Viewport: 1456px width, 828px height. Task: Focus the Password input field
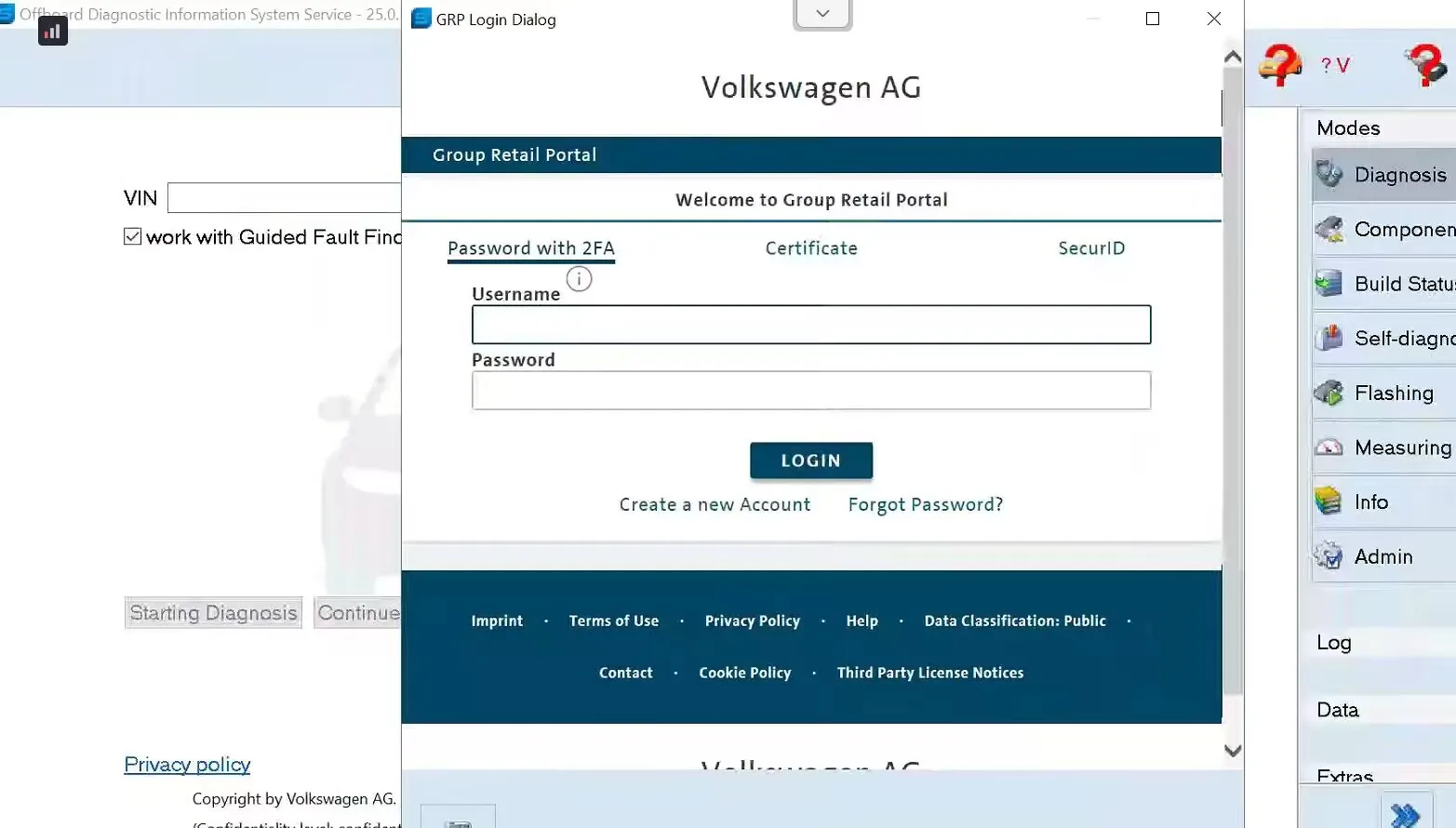click(x=811, y=391)
